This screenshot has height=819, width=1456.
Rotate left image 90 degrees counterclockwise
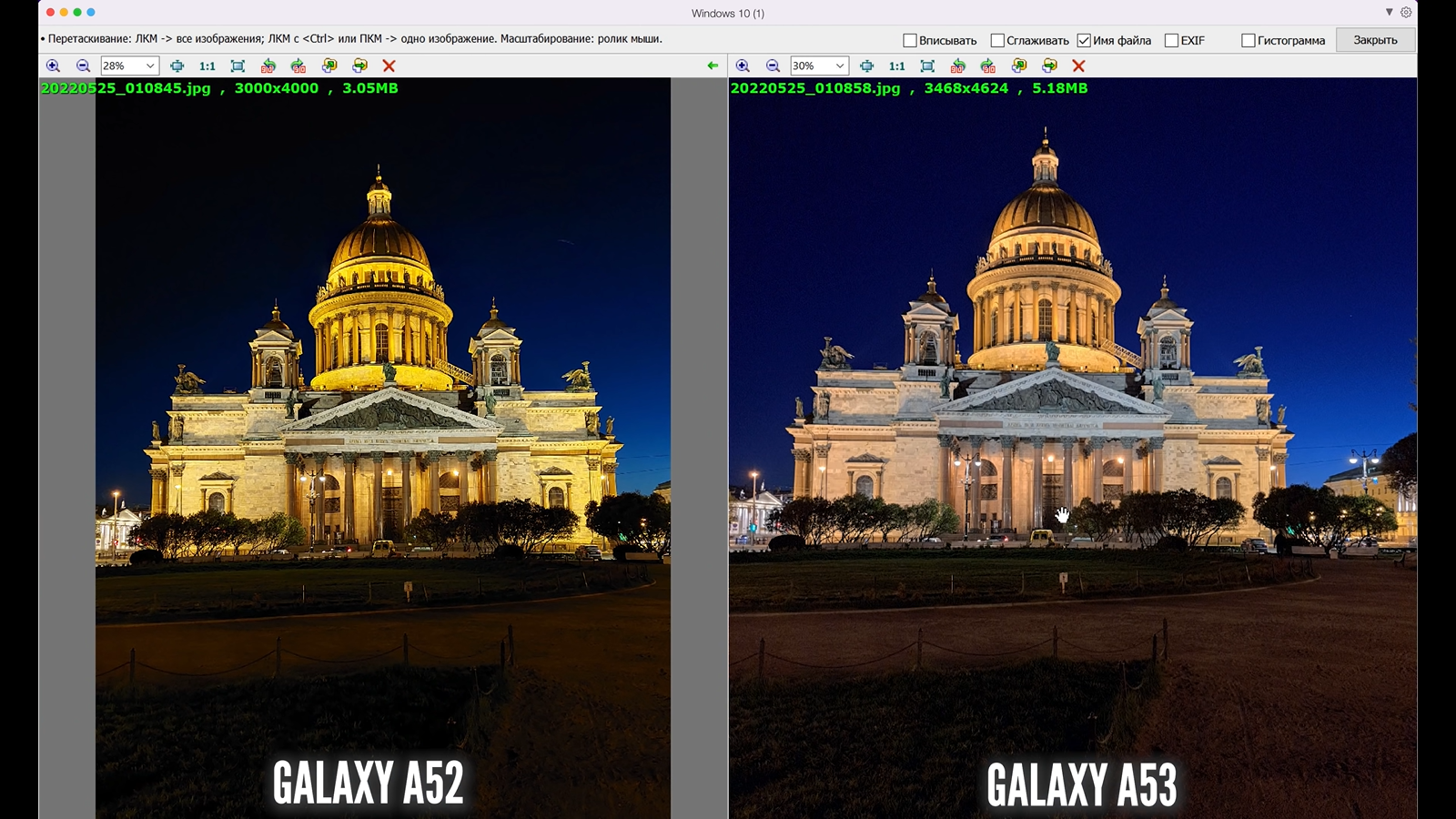pyautogui.click(x=268, y=66)
